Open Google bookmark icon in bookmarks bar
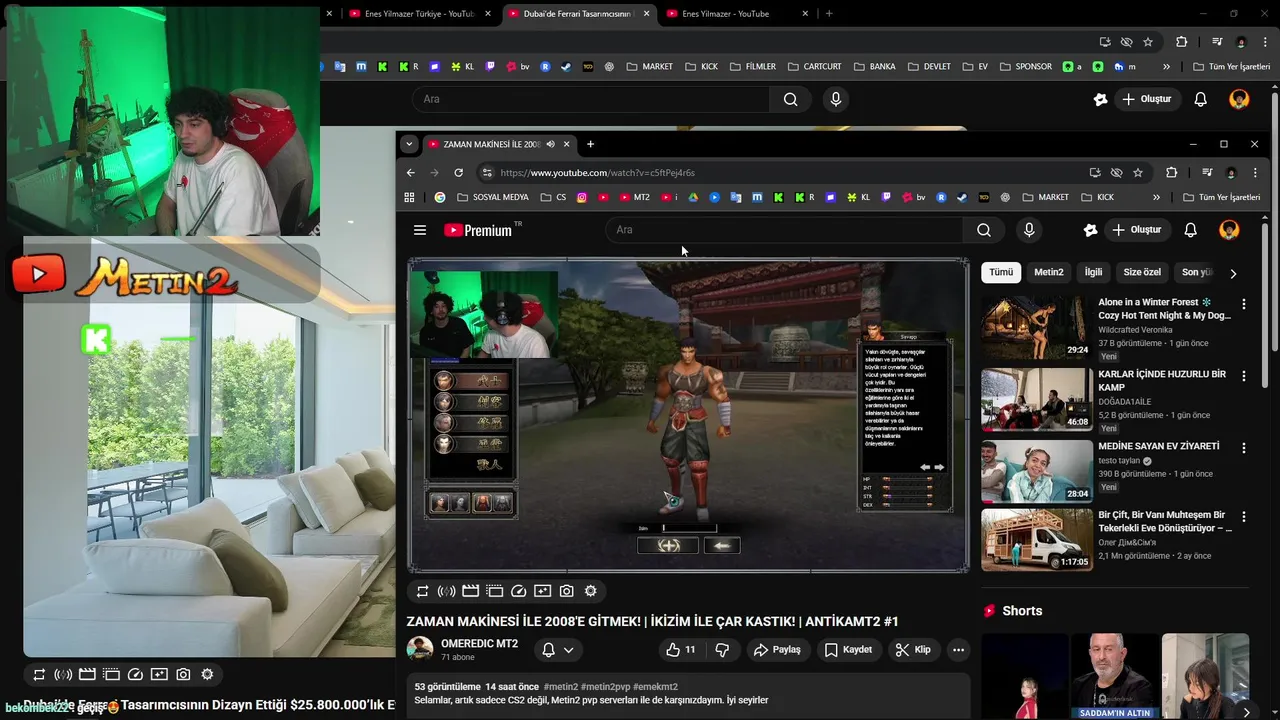The image size is (1280, 720). click(x=440, y=197)
